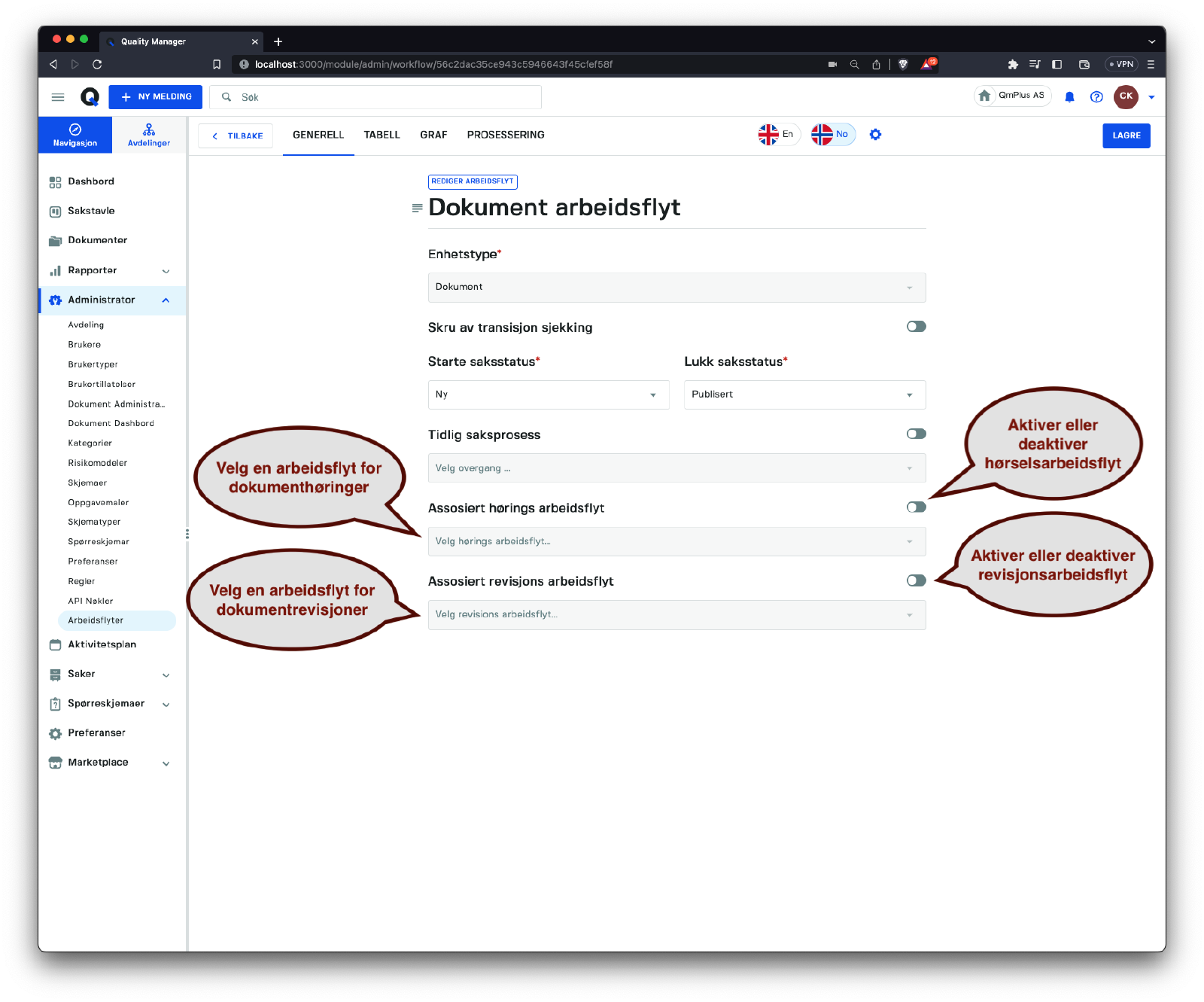
Task: Open the help question mark icon
Action: [1096, 97]
